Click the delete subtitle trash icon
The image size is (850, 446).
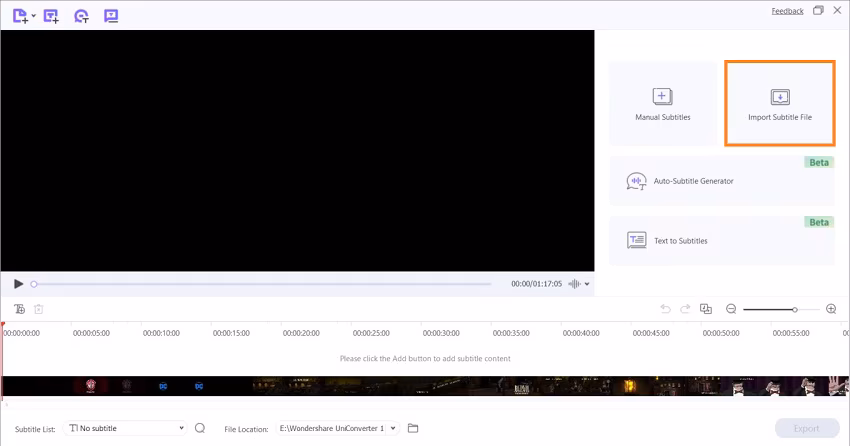point(38,309)
